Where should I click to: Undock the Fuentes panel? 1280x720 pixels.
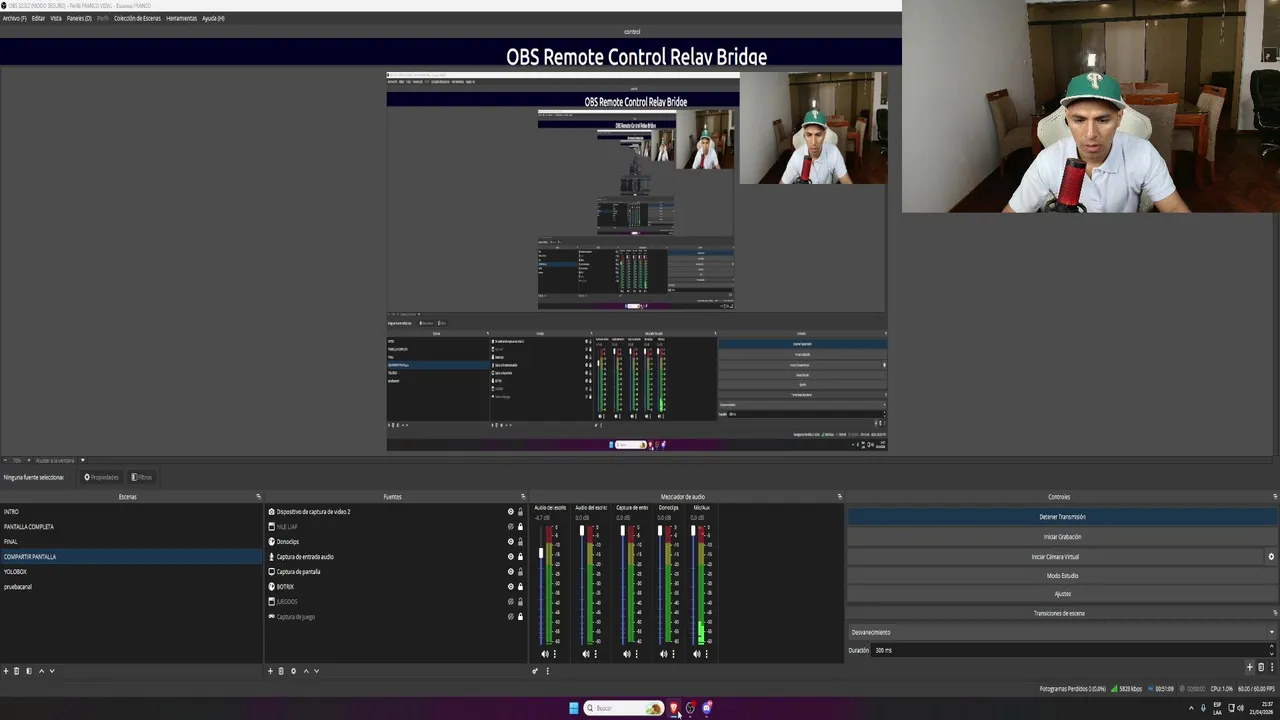click(522, 497)
